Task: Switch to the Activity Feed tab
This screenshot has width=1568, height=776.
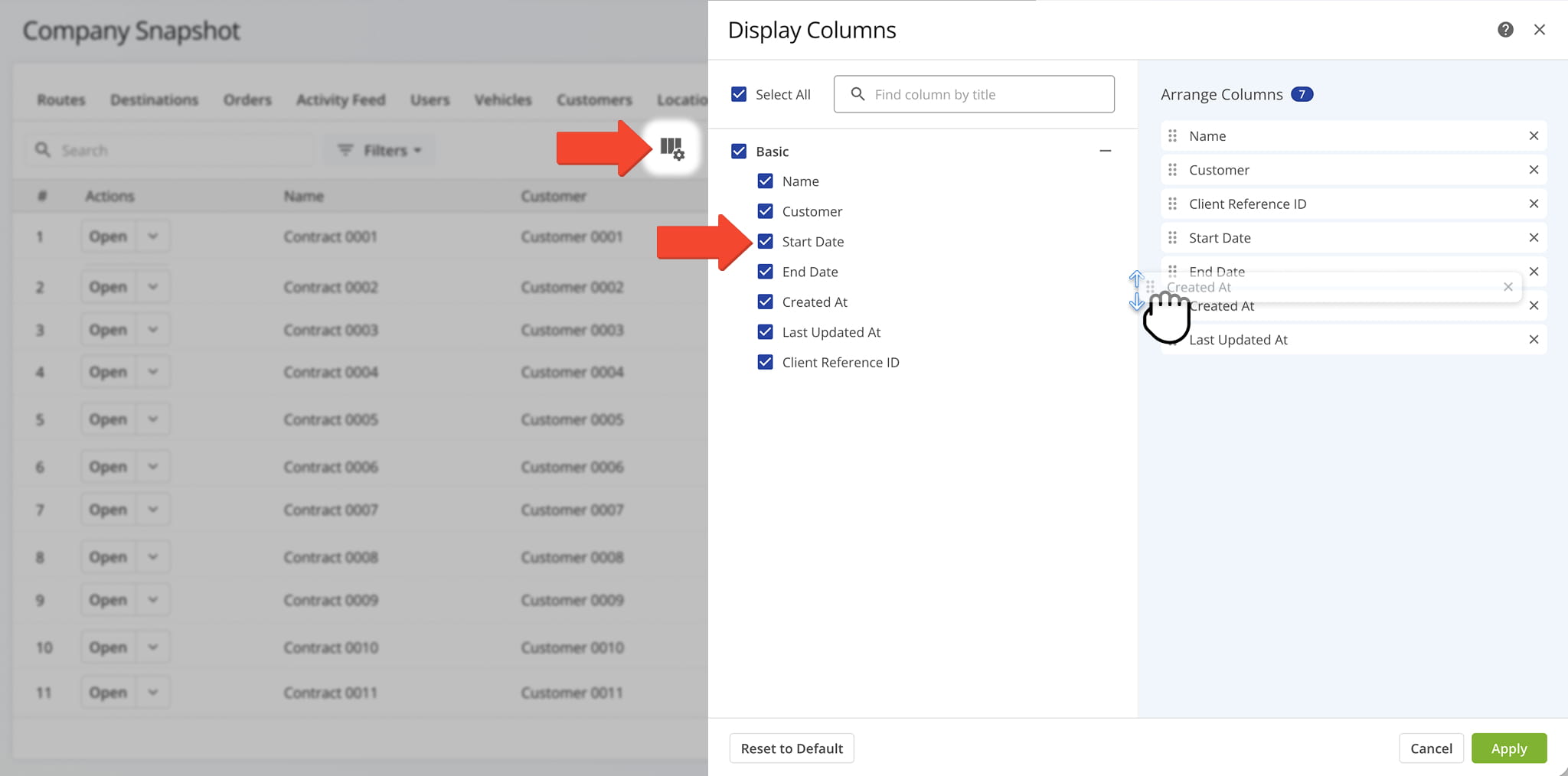Action: click(x=341, y=99)
